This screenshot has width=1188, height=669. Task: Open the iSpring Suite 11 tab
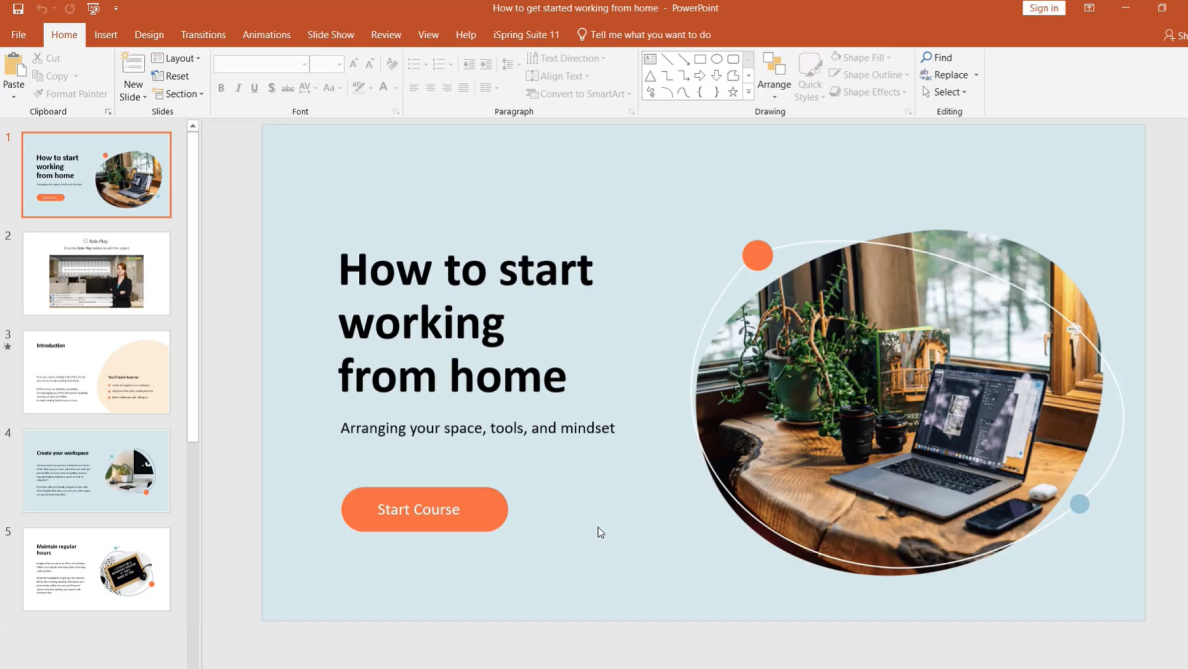[527, 35]
